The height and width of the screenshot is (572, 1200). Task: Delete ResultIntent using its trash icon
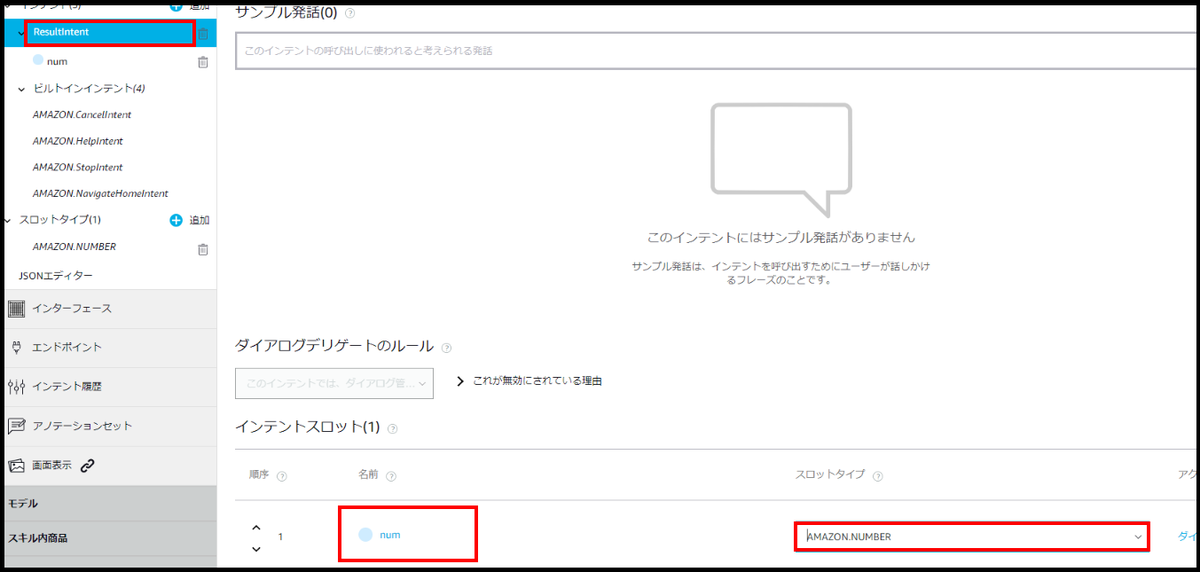[x=203, y=34]
